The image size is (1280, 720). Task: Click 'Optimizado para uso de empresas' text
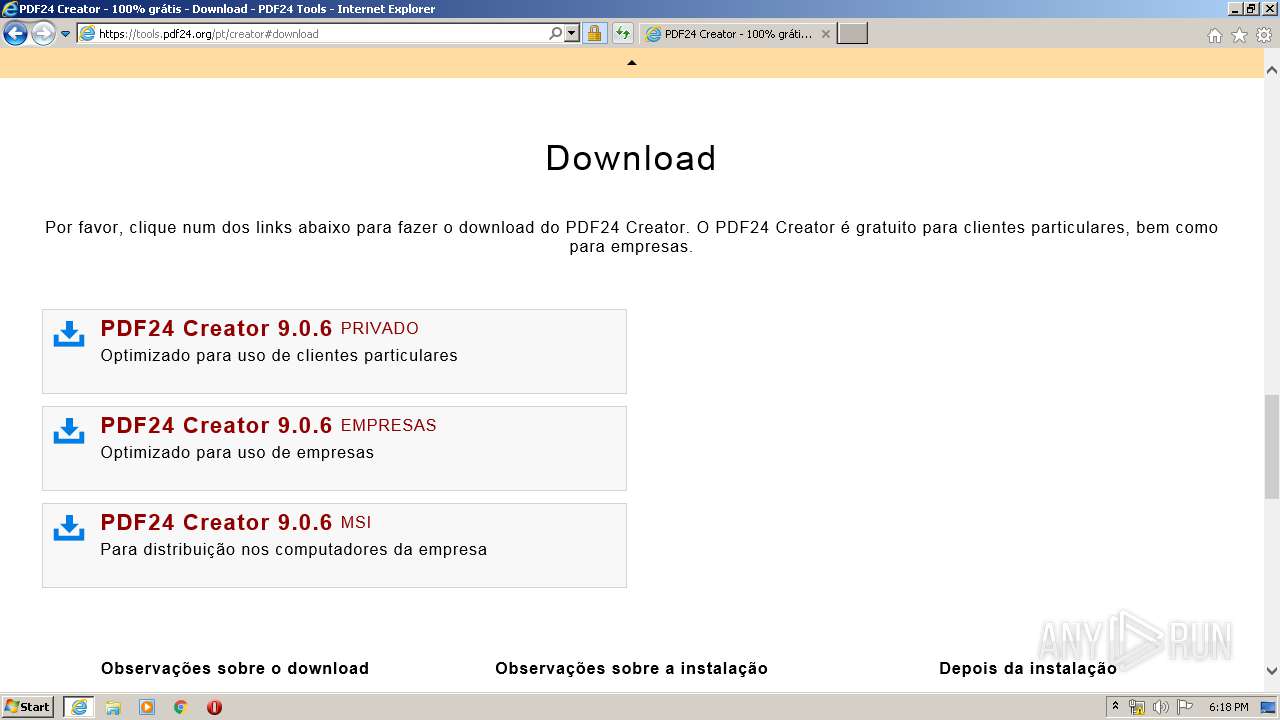(x=237, y=452)
